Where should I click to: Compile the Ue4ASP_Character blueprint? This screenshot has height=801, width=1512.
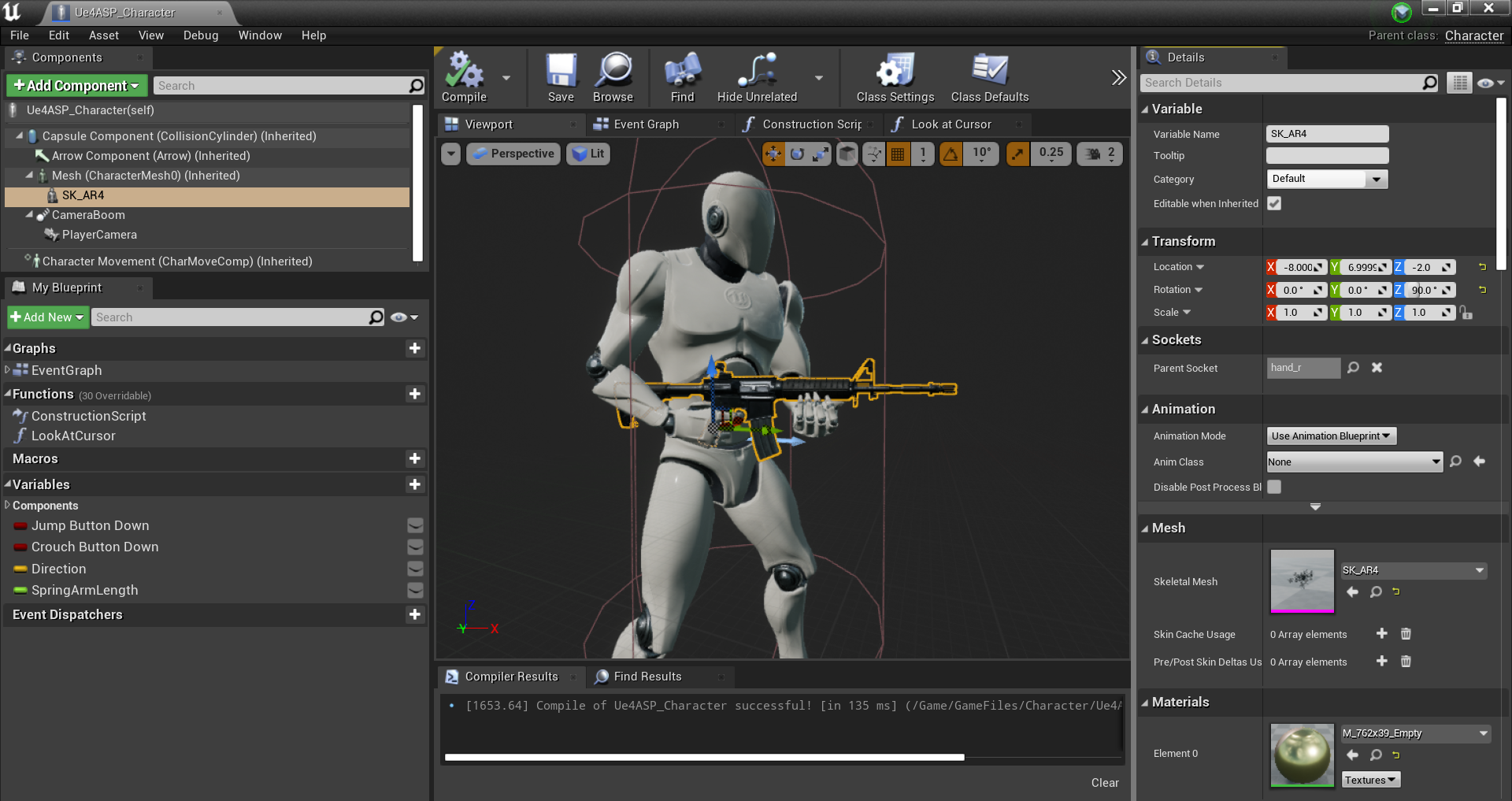(463, 76)
